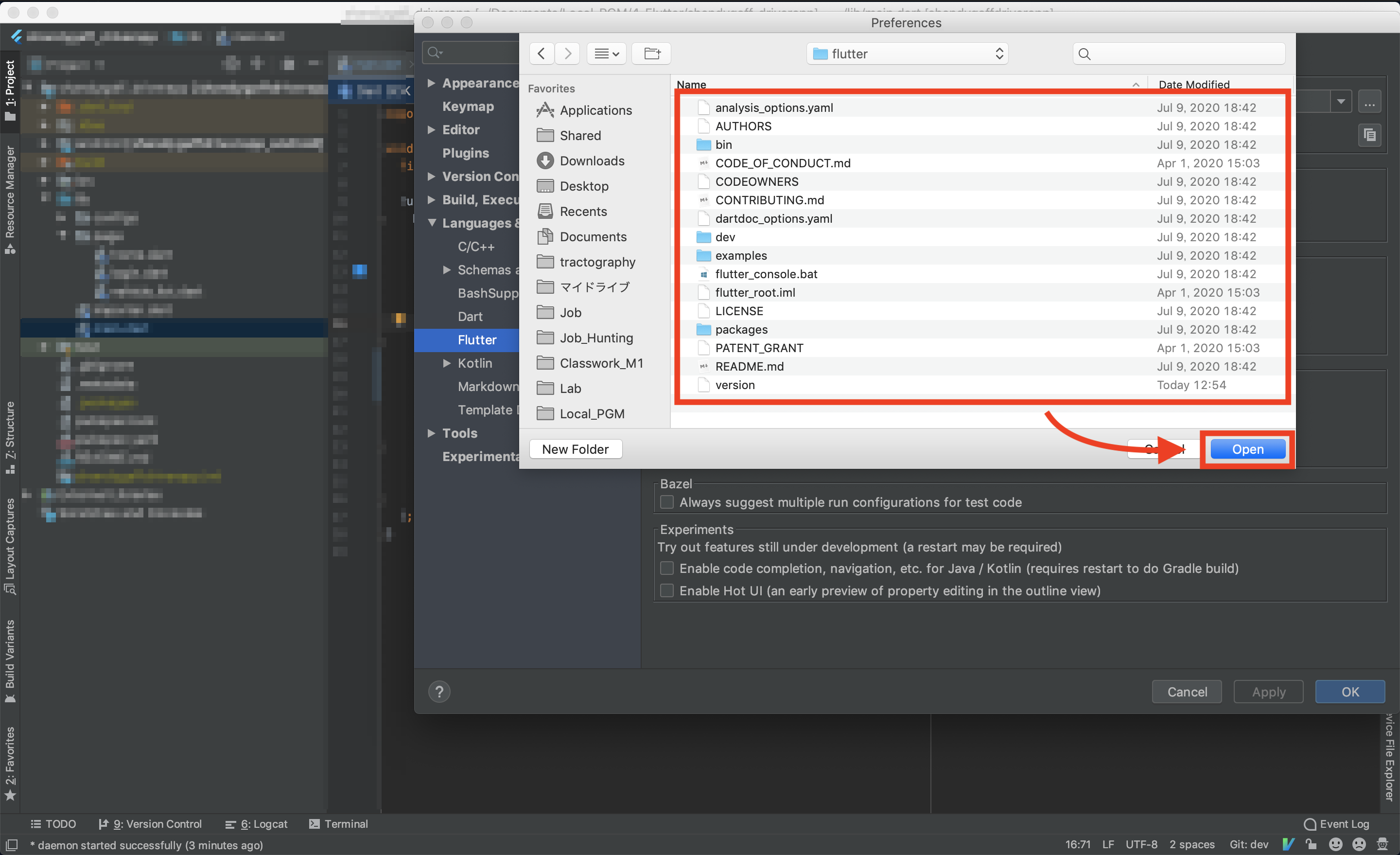Enable Hot UI checkbox
This screenshot has width=1400, height=855.
tap(666, 590)
